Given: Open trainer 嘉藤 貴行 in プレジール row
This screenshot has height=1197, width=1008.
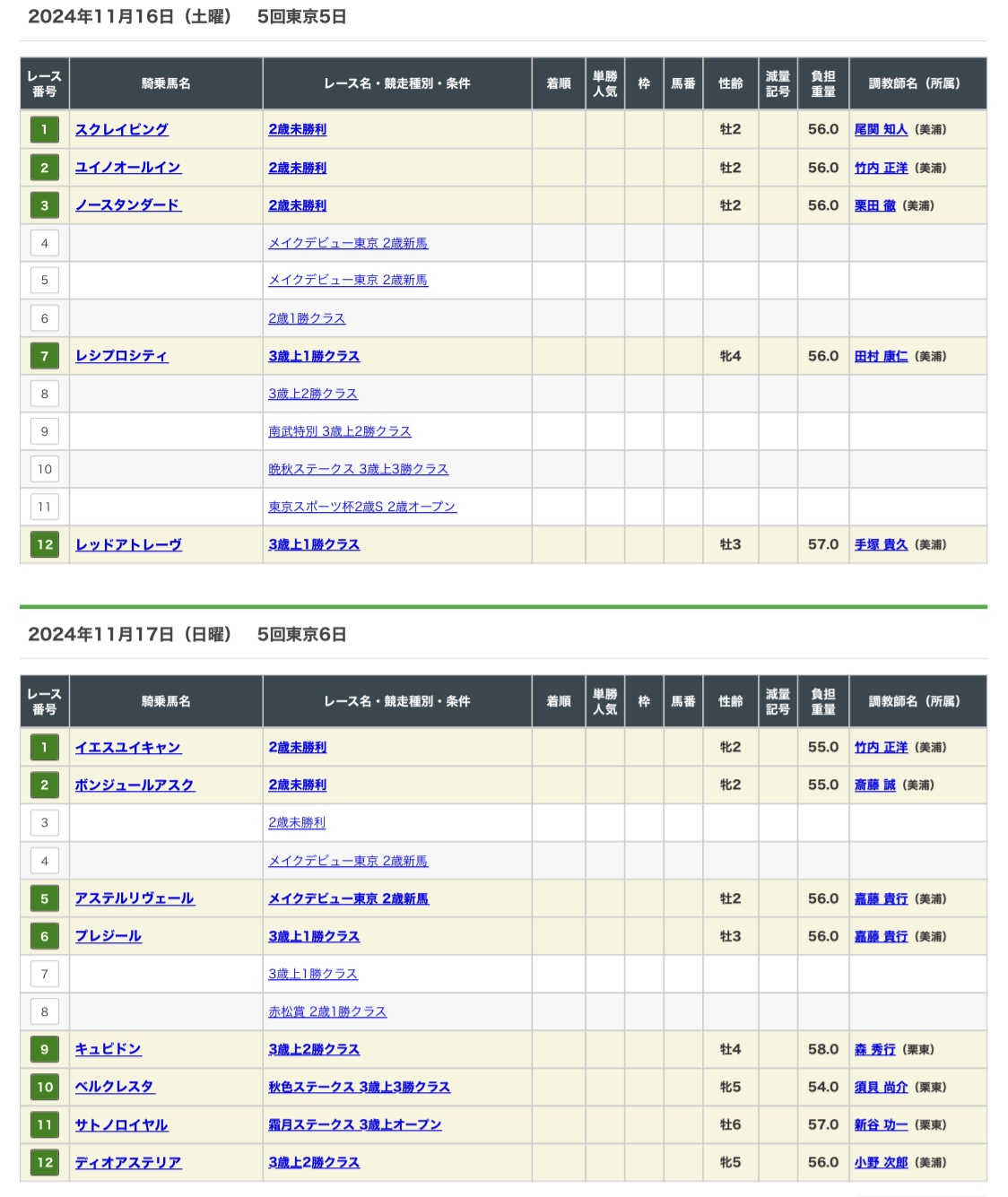Looking at the screenshot, I should pos(881,936).
